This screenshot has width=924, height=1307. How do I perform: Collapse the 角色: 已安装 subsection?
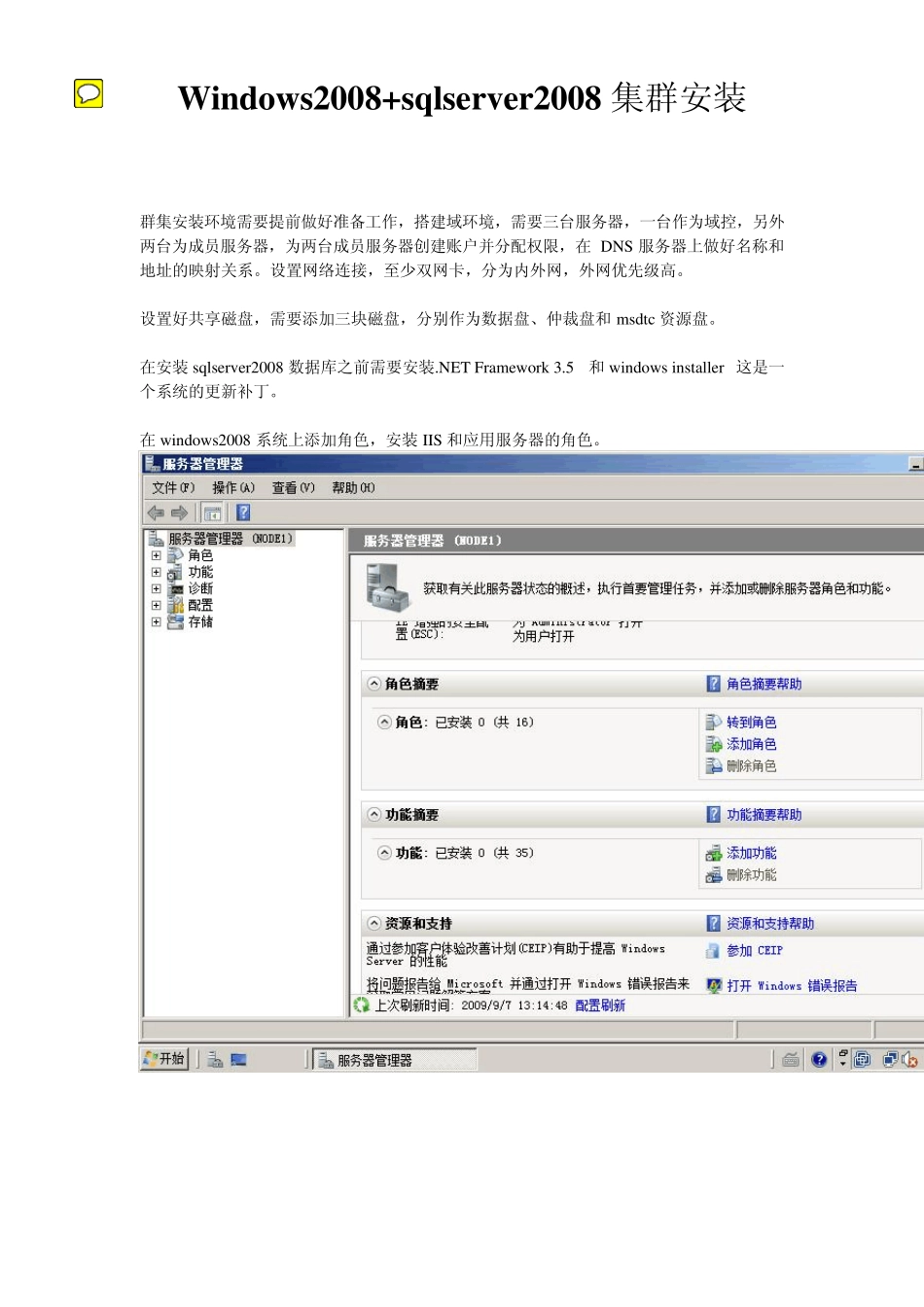[x=384, y=722]
